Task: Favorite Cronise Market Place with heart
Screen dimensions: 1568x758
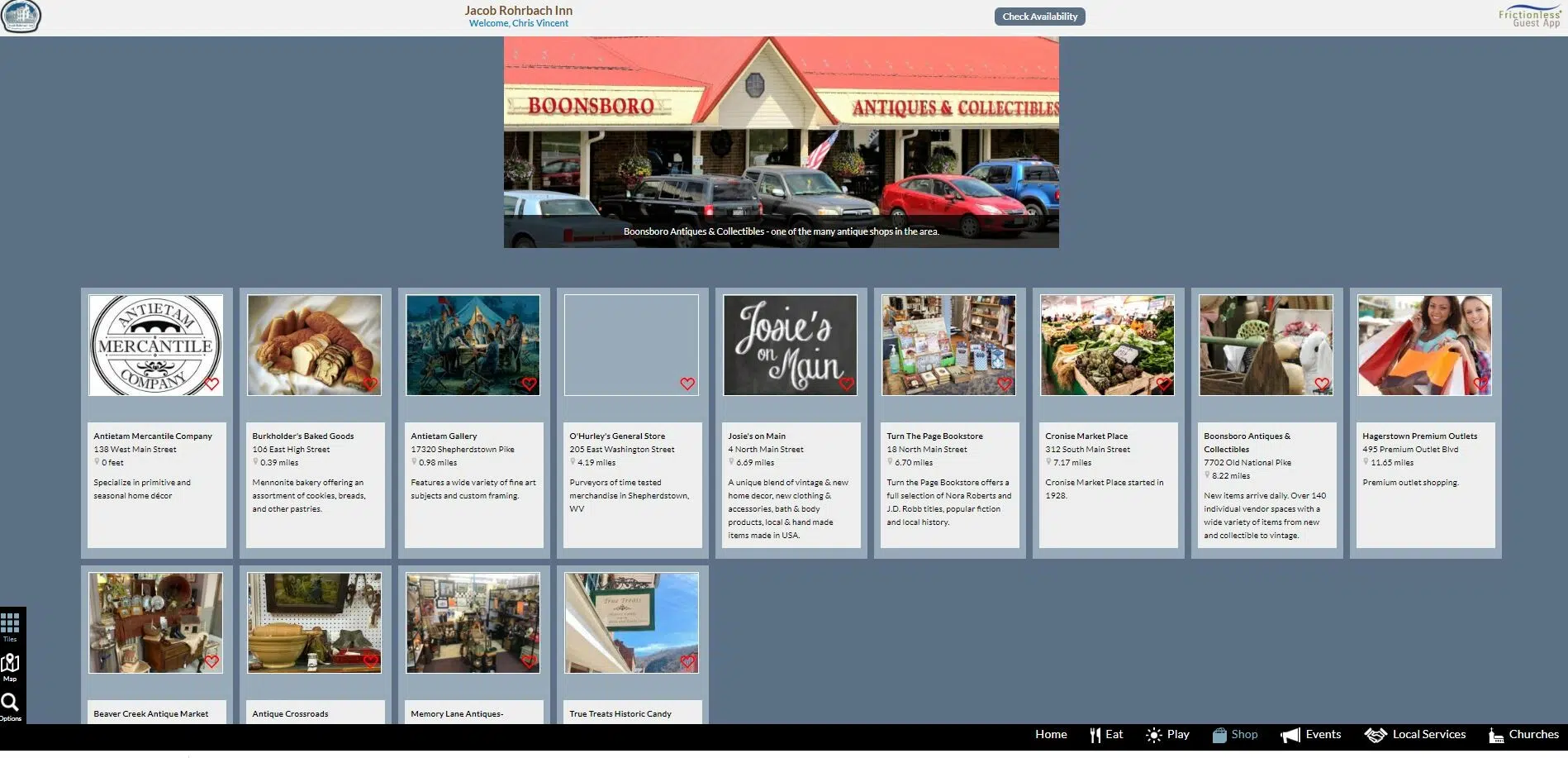Action: click(x=1163, y=384)
